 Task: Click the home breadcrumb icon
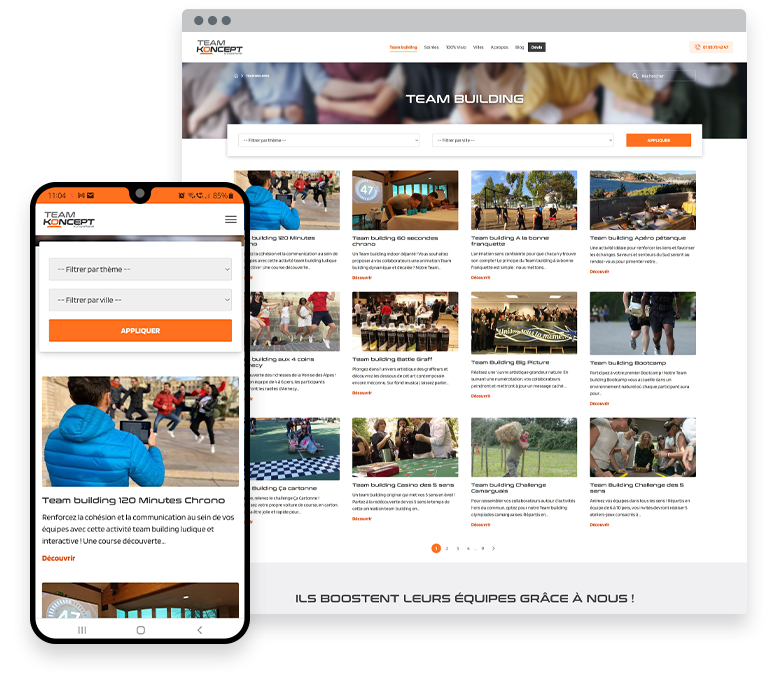click(x=236, y=75)
